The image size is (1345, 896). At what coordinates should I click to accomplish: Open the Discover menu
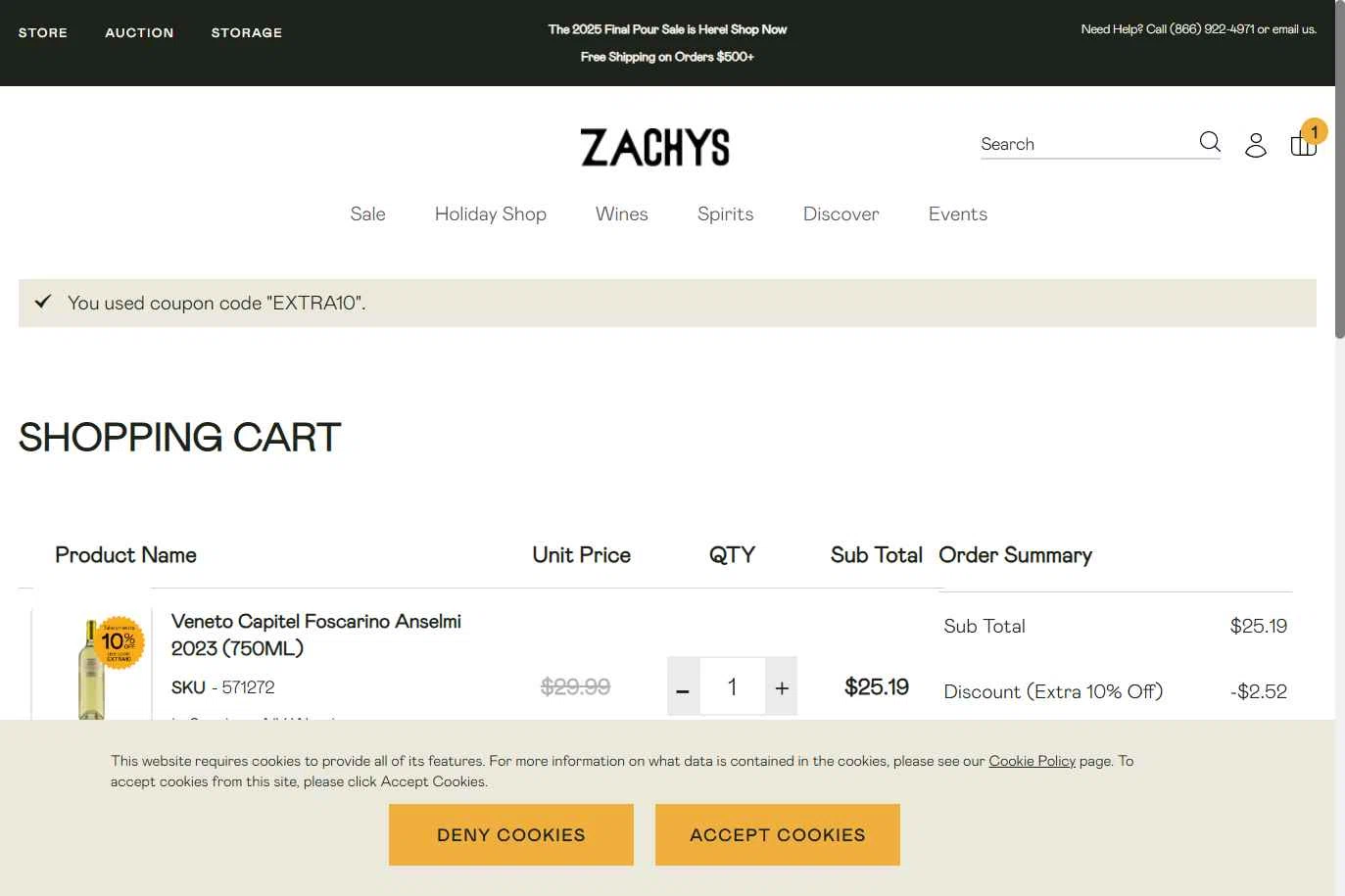point(841,213)
